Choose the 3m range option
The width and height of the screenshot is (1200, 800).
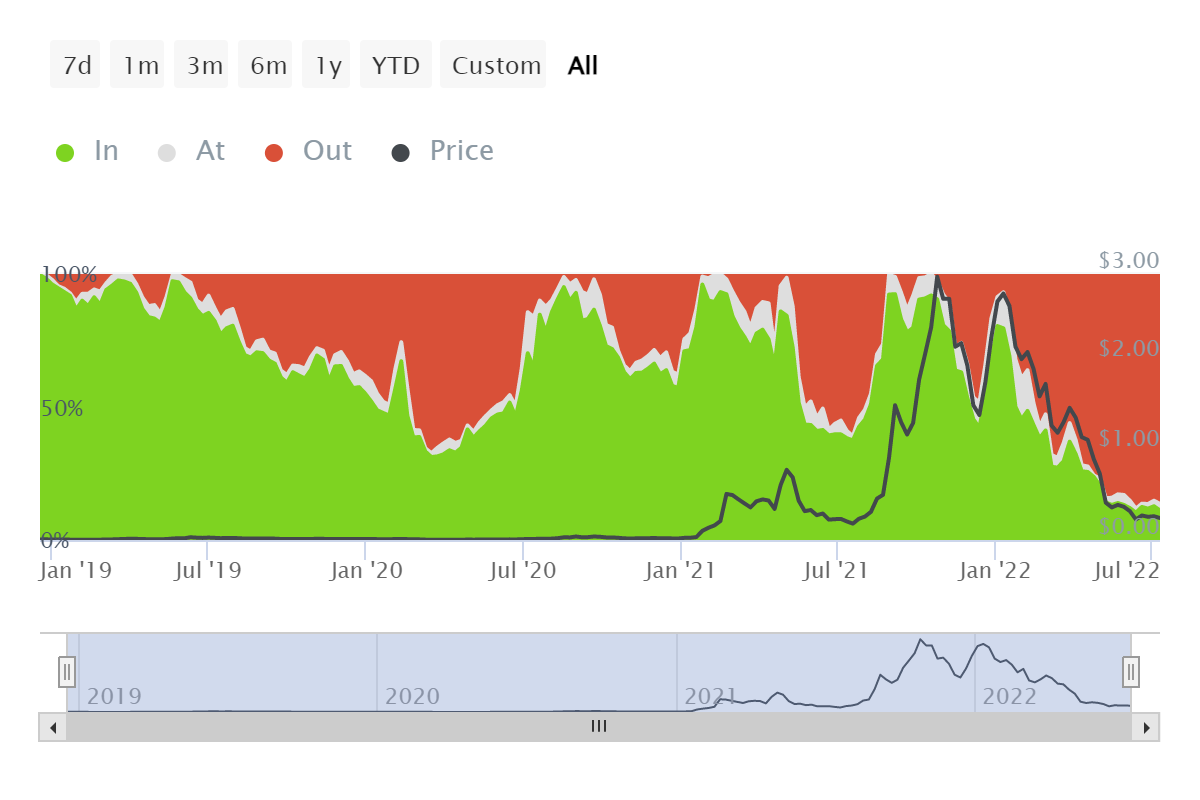(x=203, y=66)
